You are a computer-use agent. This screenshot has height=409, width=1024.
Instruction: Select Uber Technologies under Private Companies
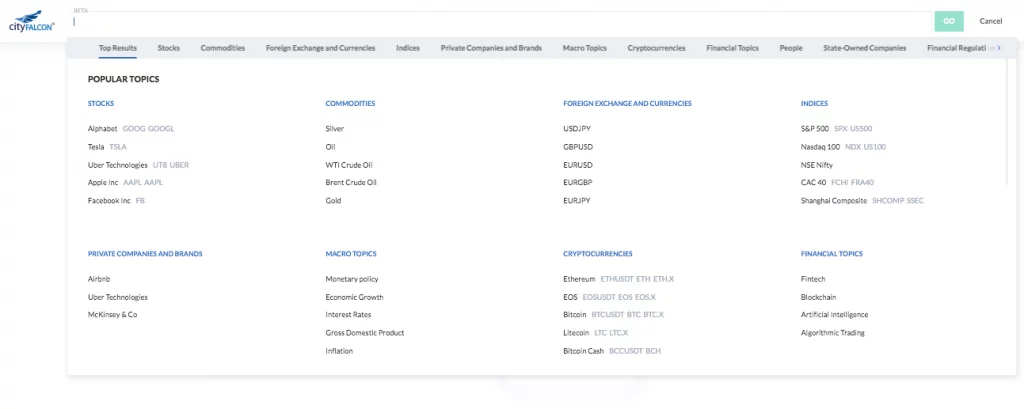(118, 297)
